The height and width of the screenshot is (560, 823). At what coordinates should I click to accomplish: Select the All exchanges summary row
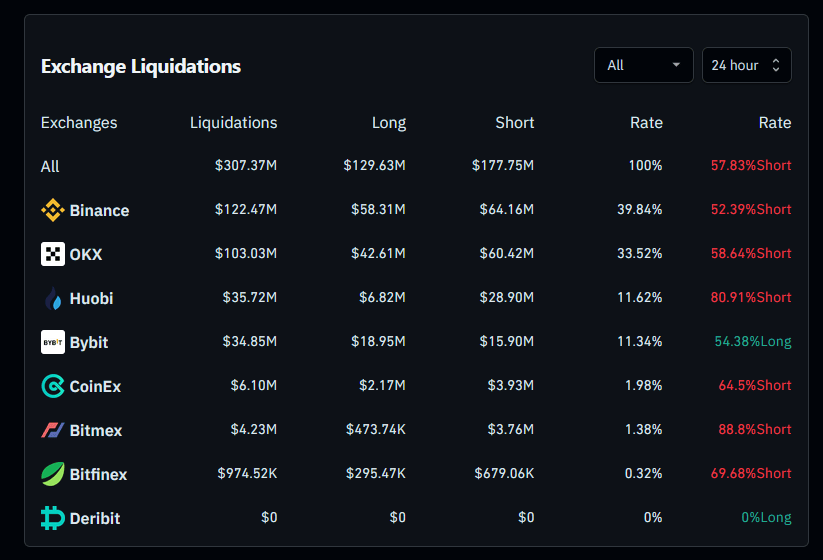pyautogui.click(x=50, y=167)
